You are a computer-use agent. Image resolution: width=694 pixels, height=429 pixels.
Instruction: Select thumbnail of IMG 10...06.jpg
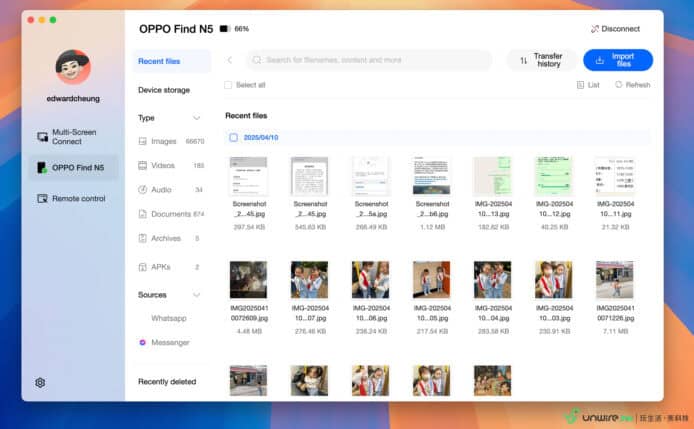coord(370,280)
